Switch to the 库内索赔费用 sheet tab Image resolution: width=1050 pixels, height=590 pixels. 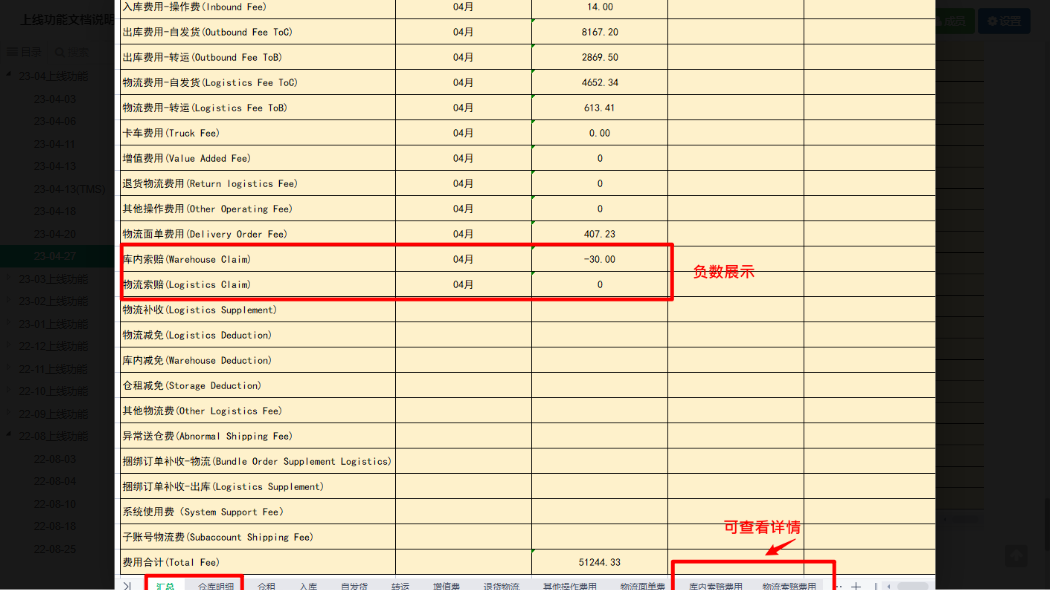point(716,585)
